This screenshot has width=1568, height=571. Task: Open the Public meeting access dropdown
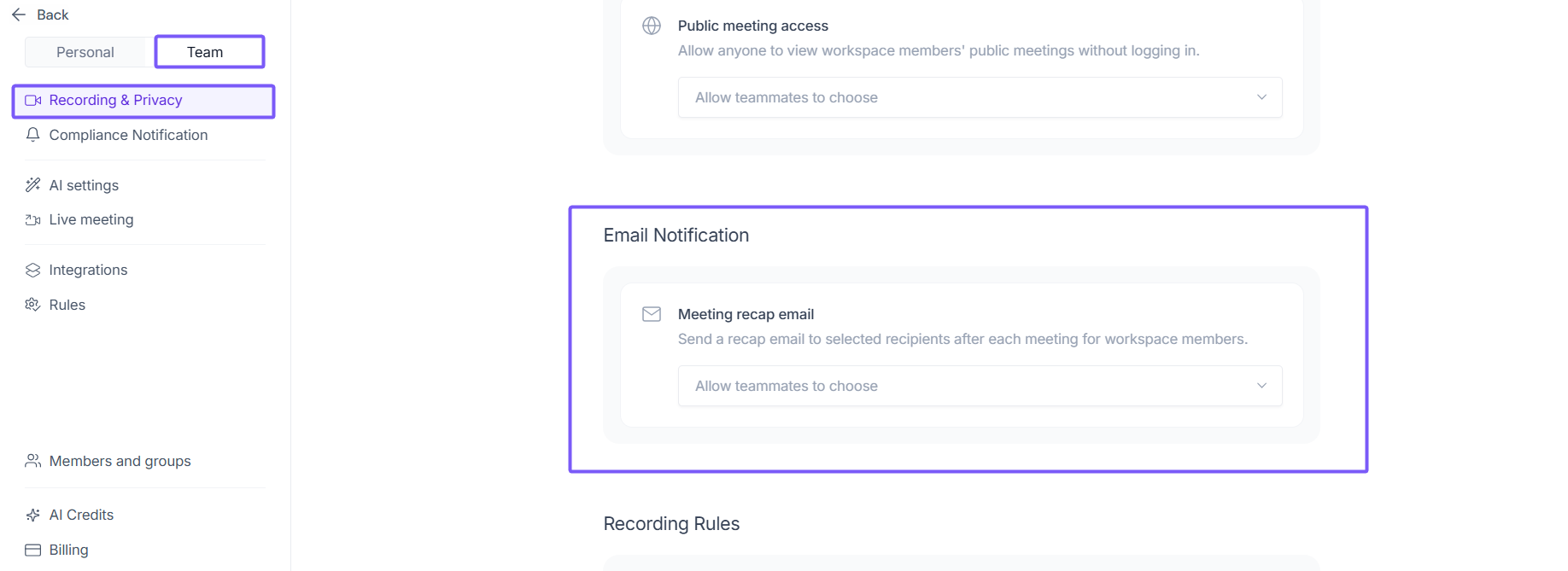click(x=979, y=97)
